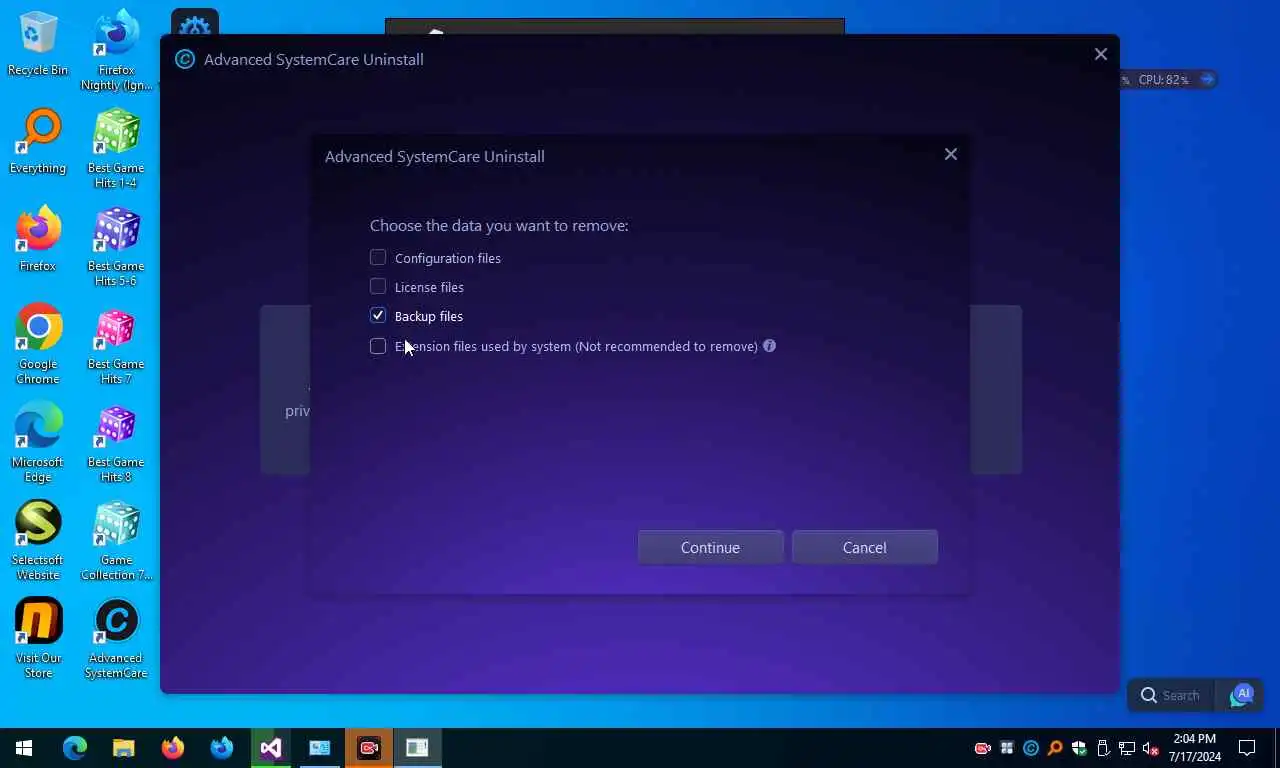Open Firefox from the taskbar
Image resolution: width=1280 pixels, height=768 pixels.
click(x=172, y=748)
